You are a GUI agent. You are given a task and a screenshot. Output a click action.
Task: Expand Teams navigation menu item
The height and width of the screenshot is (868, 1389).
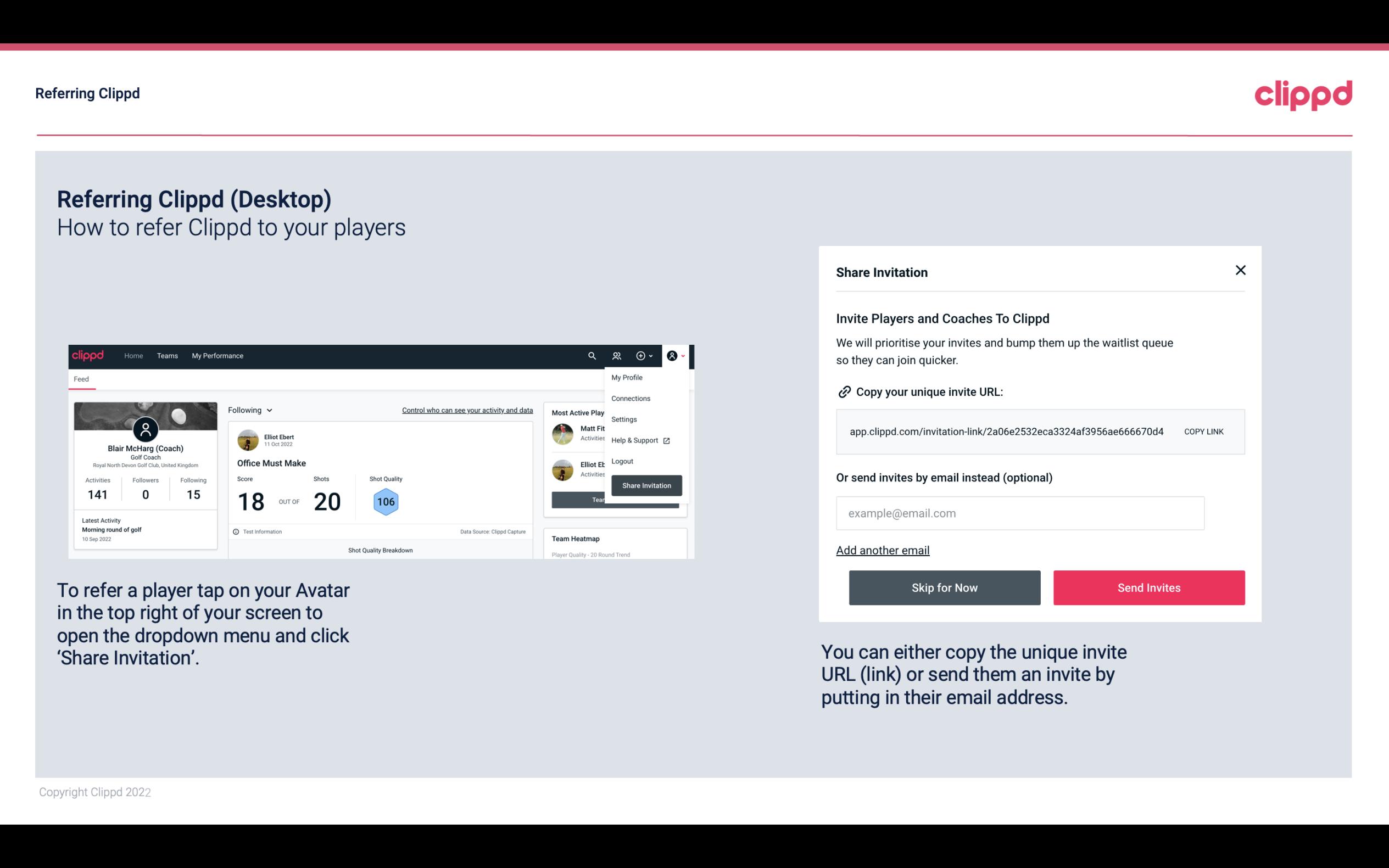point(166,356)
